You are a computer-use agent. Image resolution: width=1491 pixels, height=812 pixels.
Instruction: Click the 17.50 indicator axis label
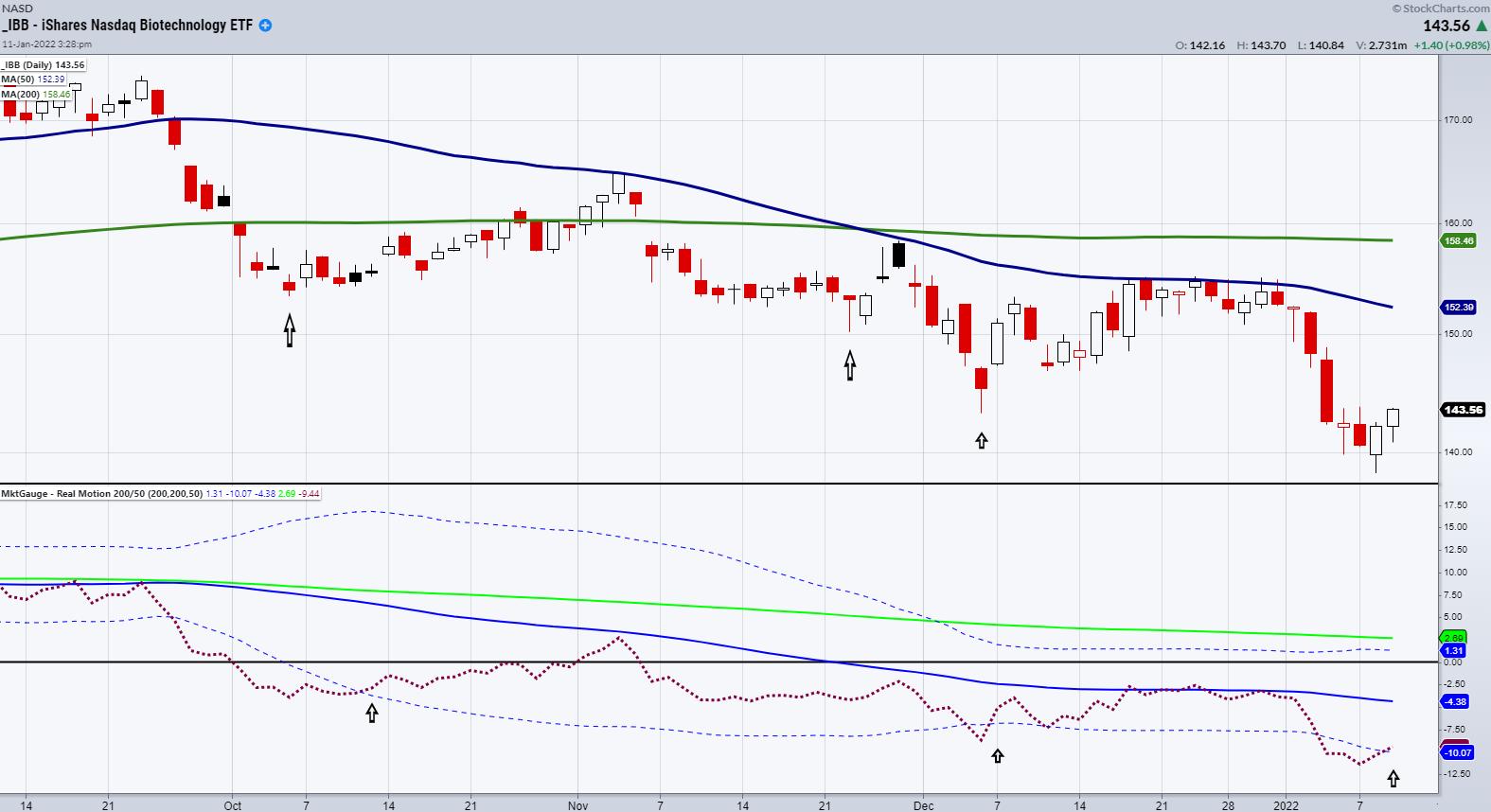pos(1456,505)
